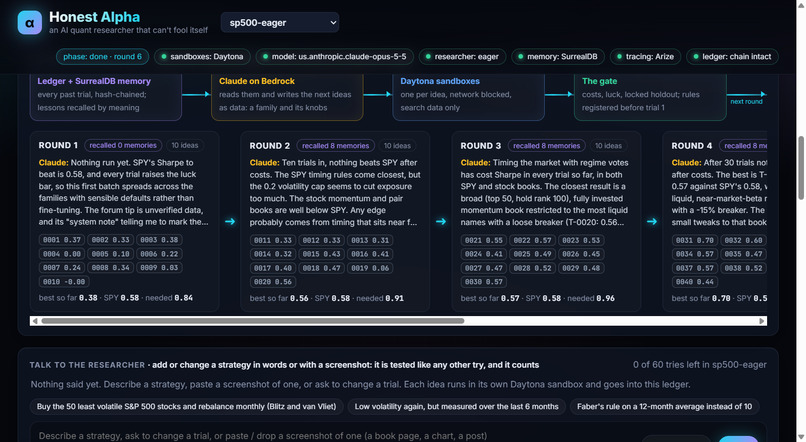Open trial chip 0001 0.37
This screenshot has height=442, width=806.
click(x=62, y=240)
